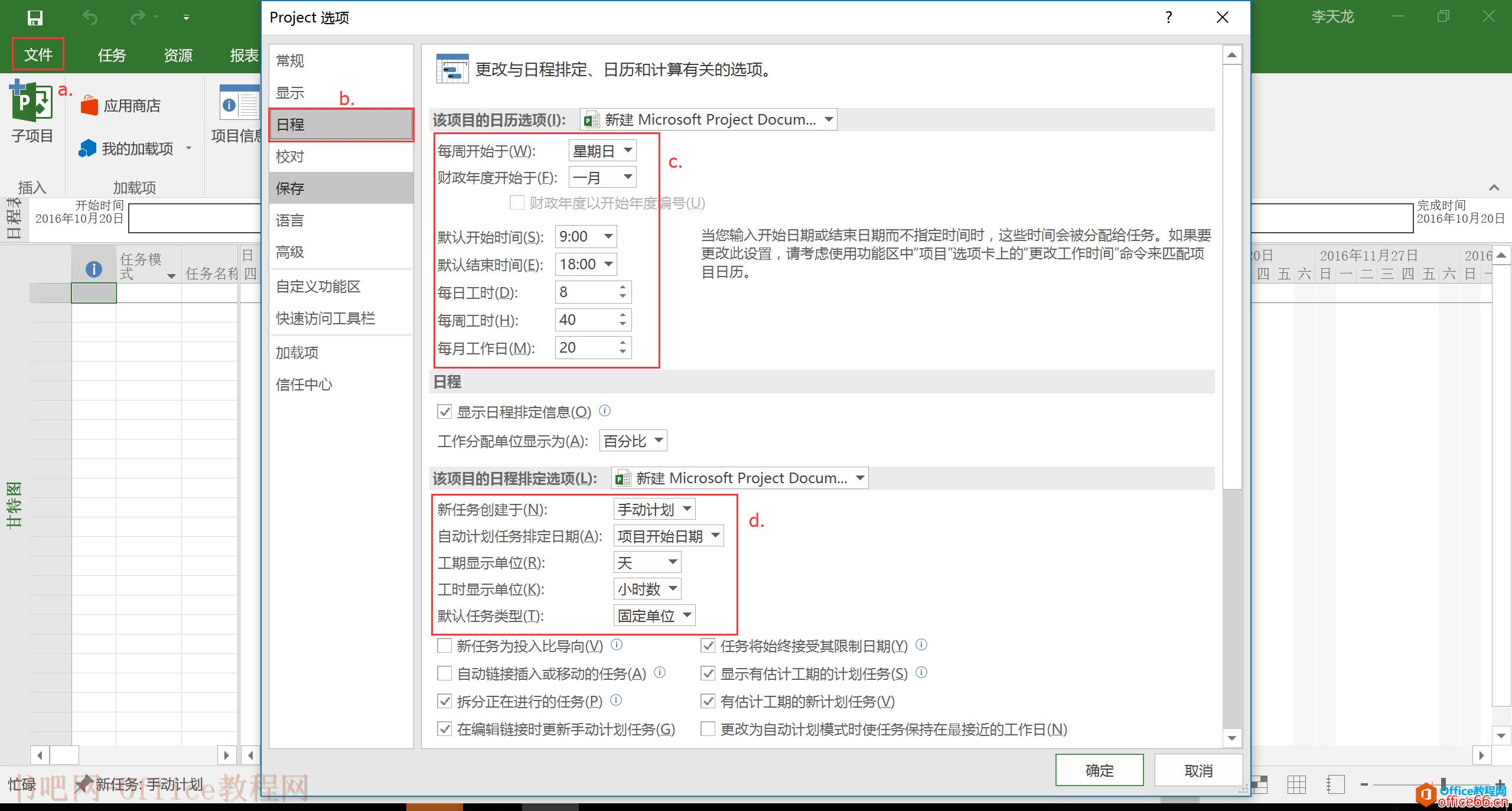Click info icon beside 任务将始终接受其限制日期

coord(921,644)
